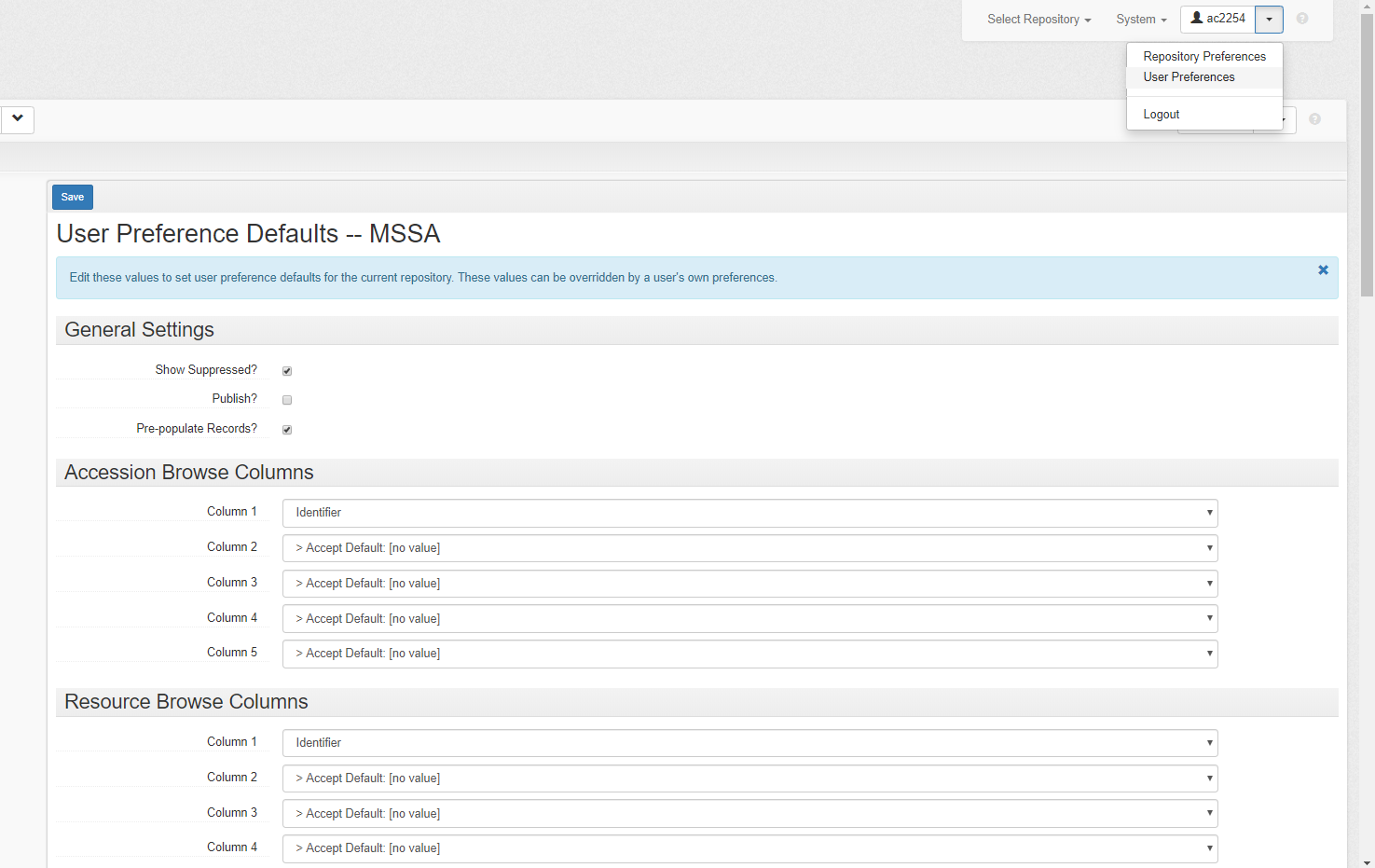
Task: Uncheck the Pre-populate Records? checkbox
Action: pos(287,430)
